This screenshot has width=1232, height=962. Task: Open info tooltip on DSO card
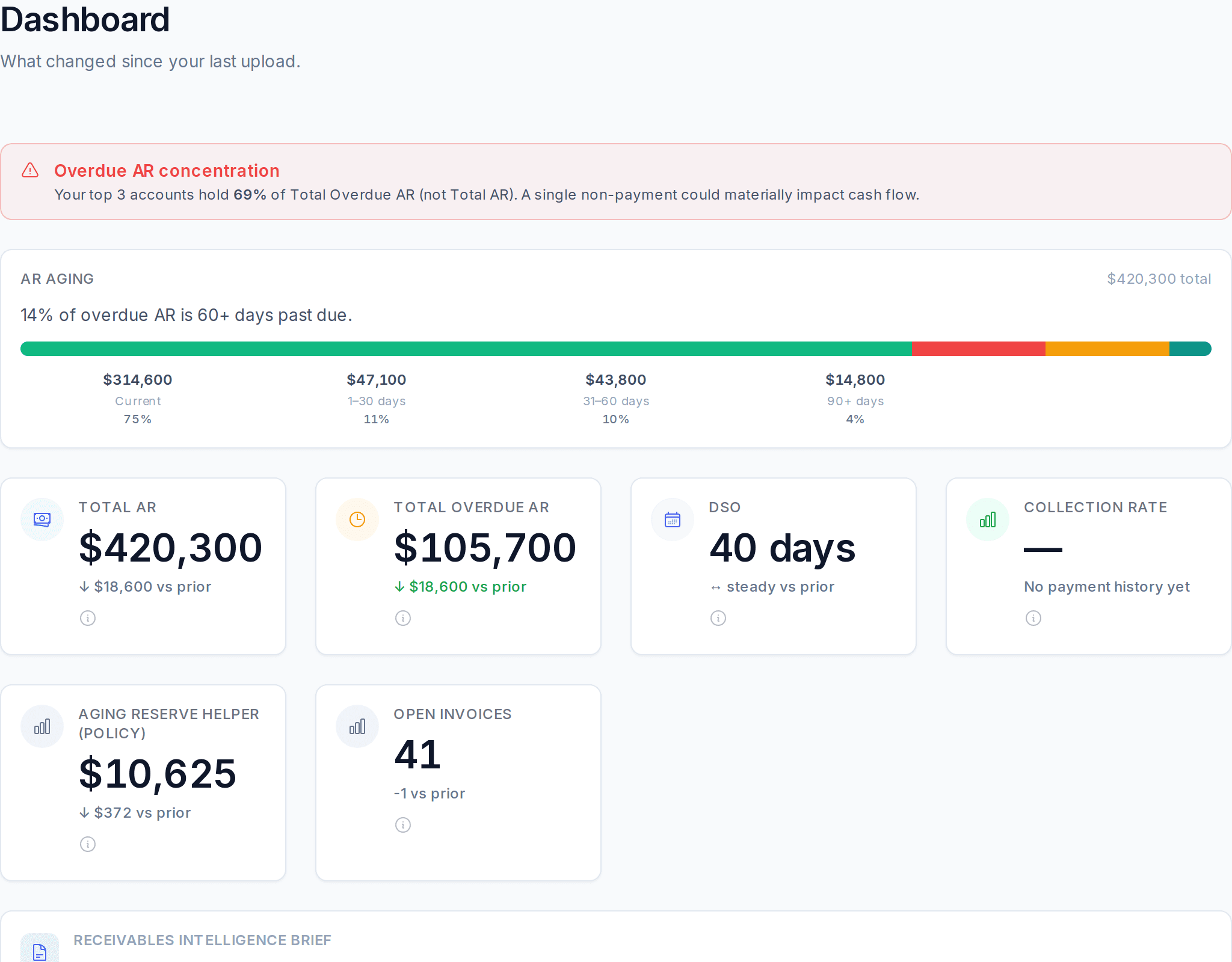718,618
